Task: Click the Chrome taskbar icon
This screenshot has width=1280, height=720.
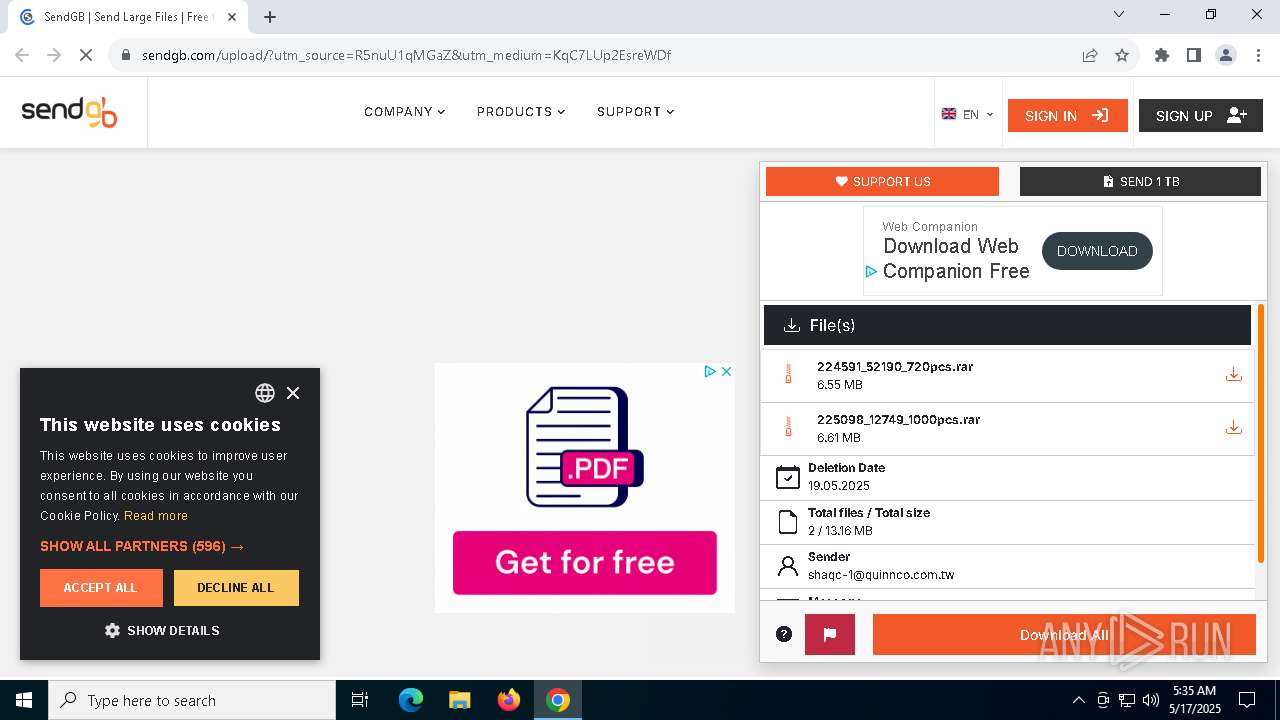Action: [x=558, y=700]
